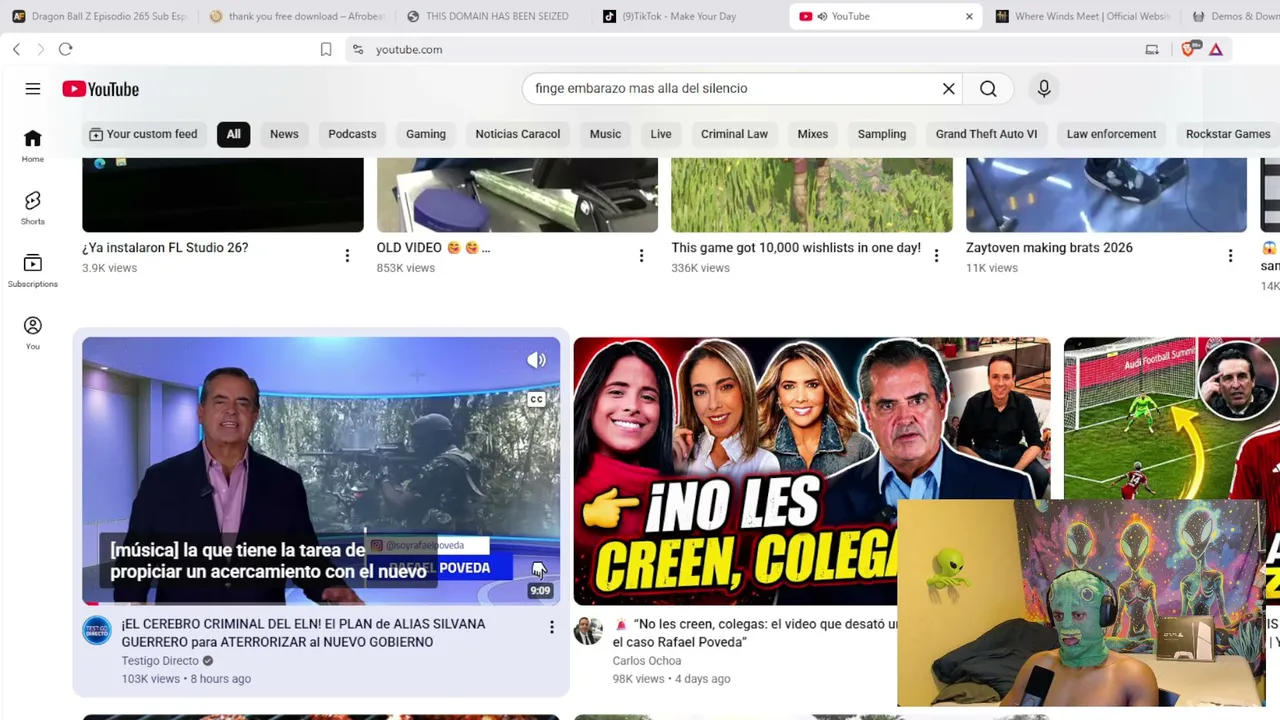The width and height of the screenshot is (1280, 720).
Task: Open the Zaytoven making brats 2026 title
Action: click(x=1049, y=248)
